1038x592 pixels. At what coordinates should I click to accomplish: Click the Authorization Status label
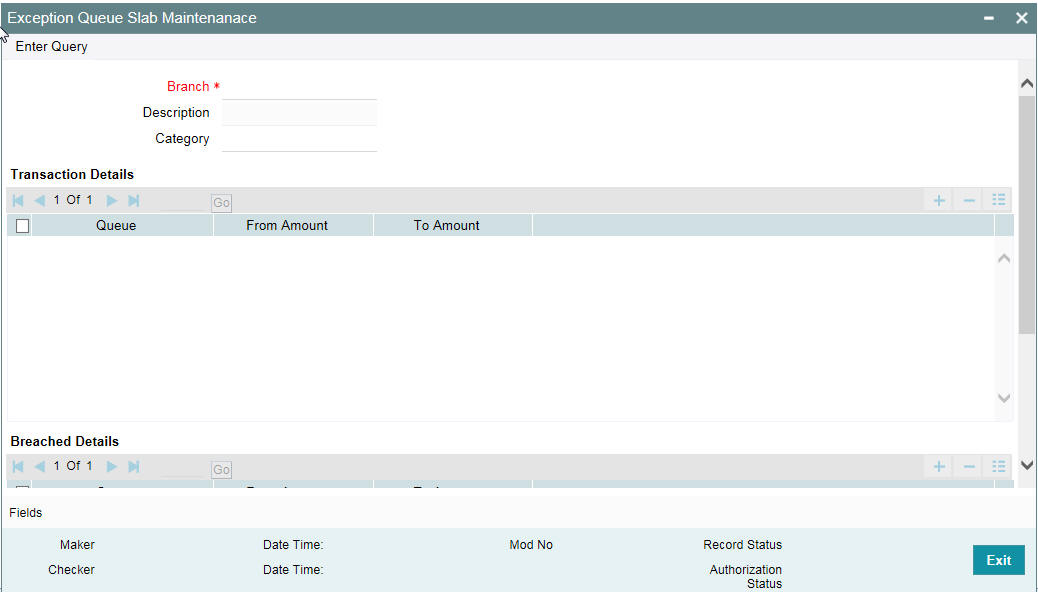pos(746,577)
